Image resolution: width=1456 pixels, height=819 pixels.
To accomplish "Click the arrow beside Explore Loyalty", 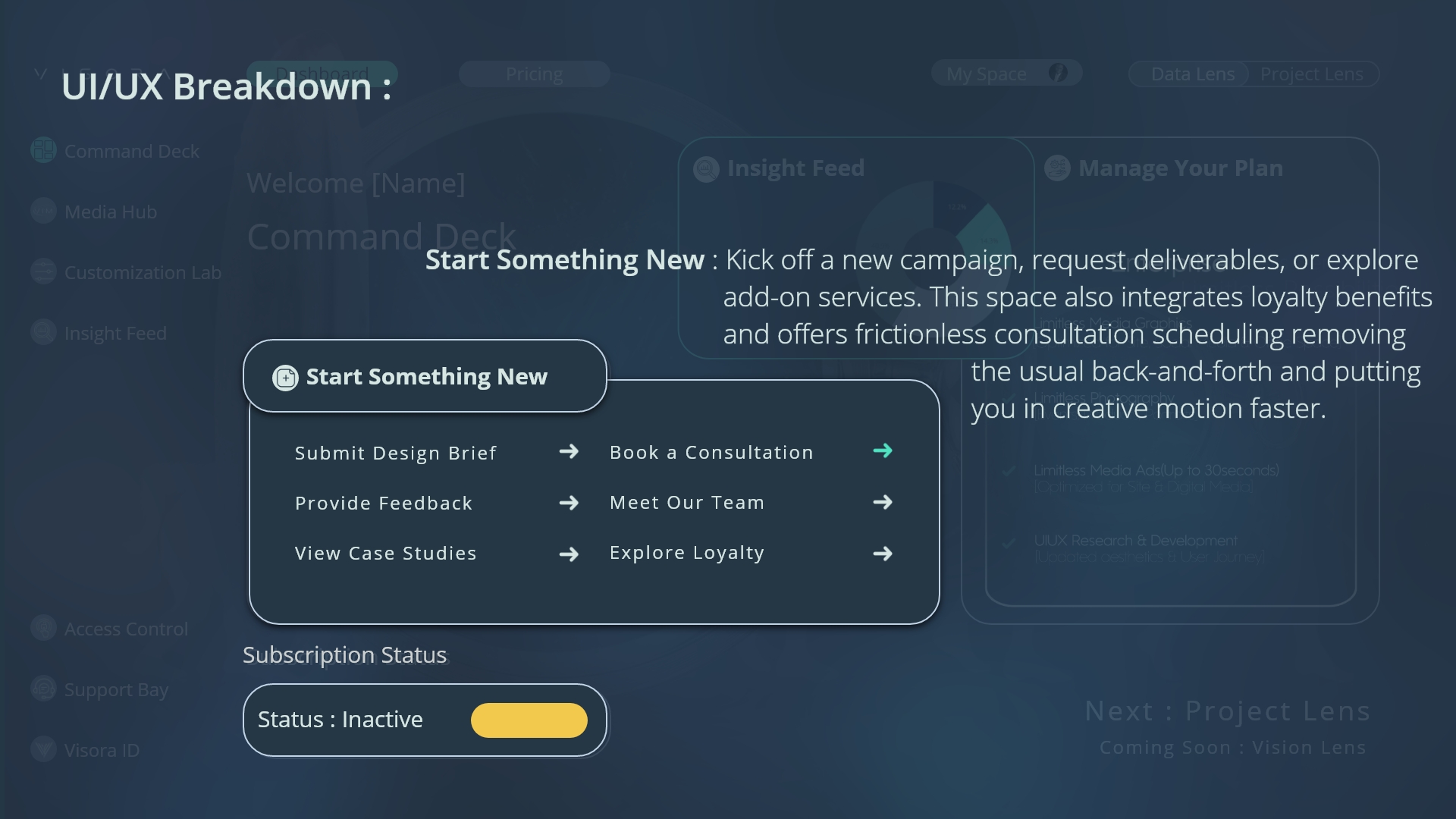I will point(883,554).
